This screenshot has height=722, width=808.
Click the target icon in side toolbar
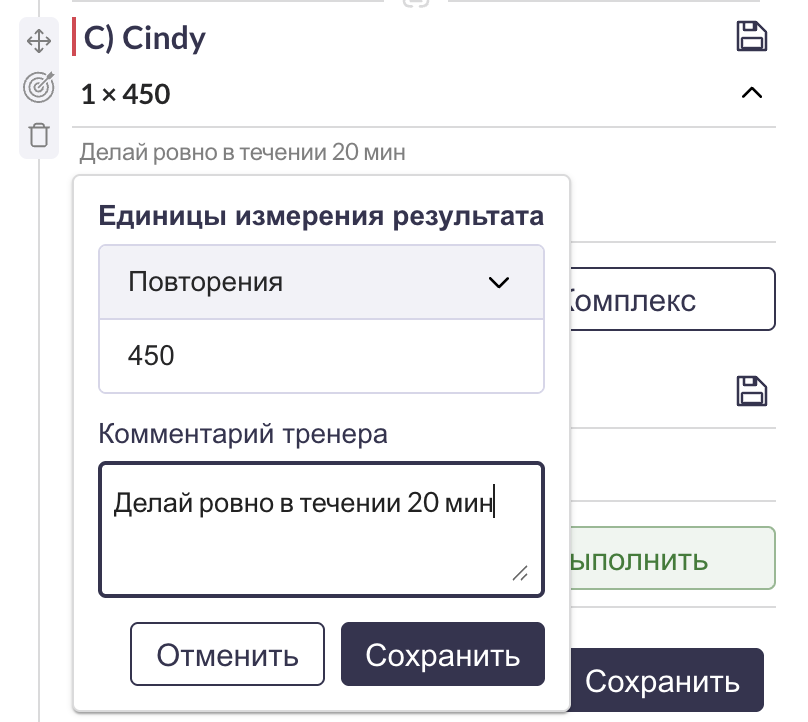click(38, 88)
